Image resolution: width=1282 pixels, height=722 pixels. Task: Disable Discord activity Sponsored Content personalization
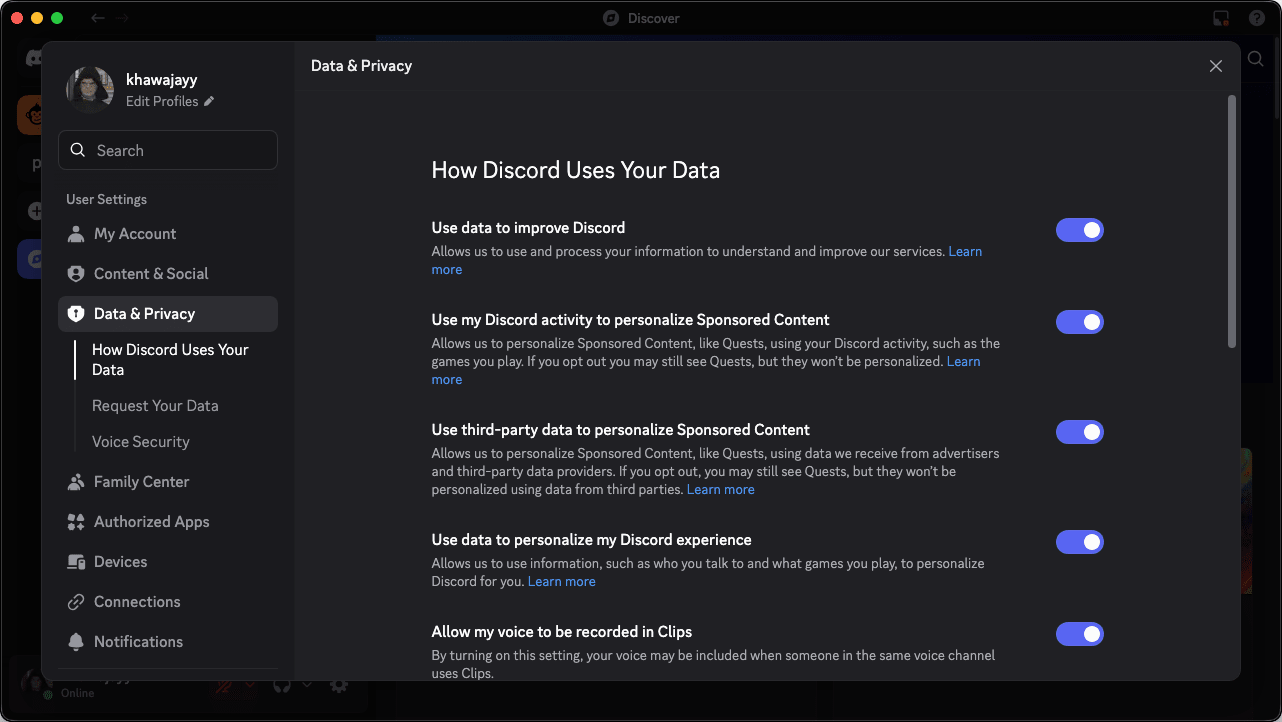point(1080,322)
